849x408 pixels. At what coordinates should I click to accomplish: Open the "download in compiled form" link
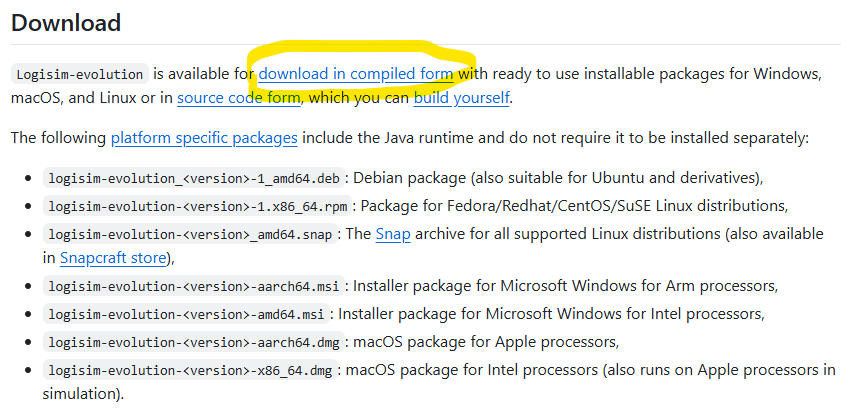[x=356, y=74]
